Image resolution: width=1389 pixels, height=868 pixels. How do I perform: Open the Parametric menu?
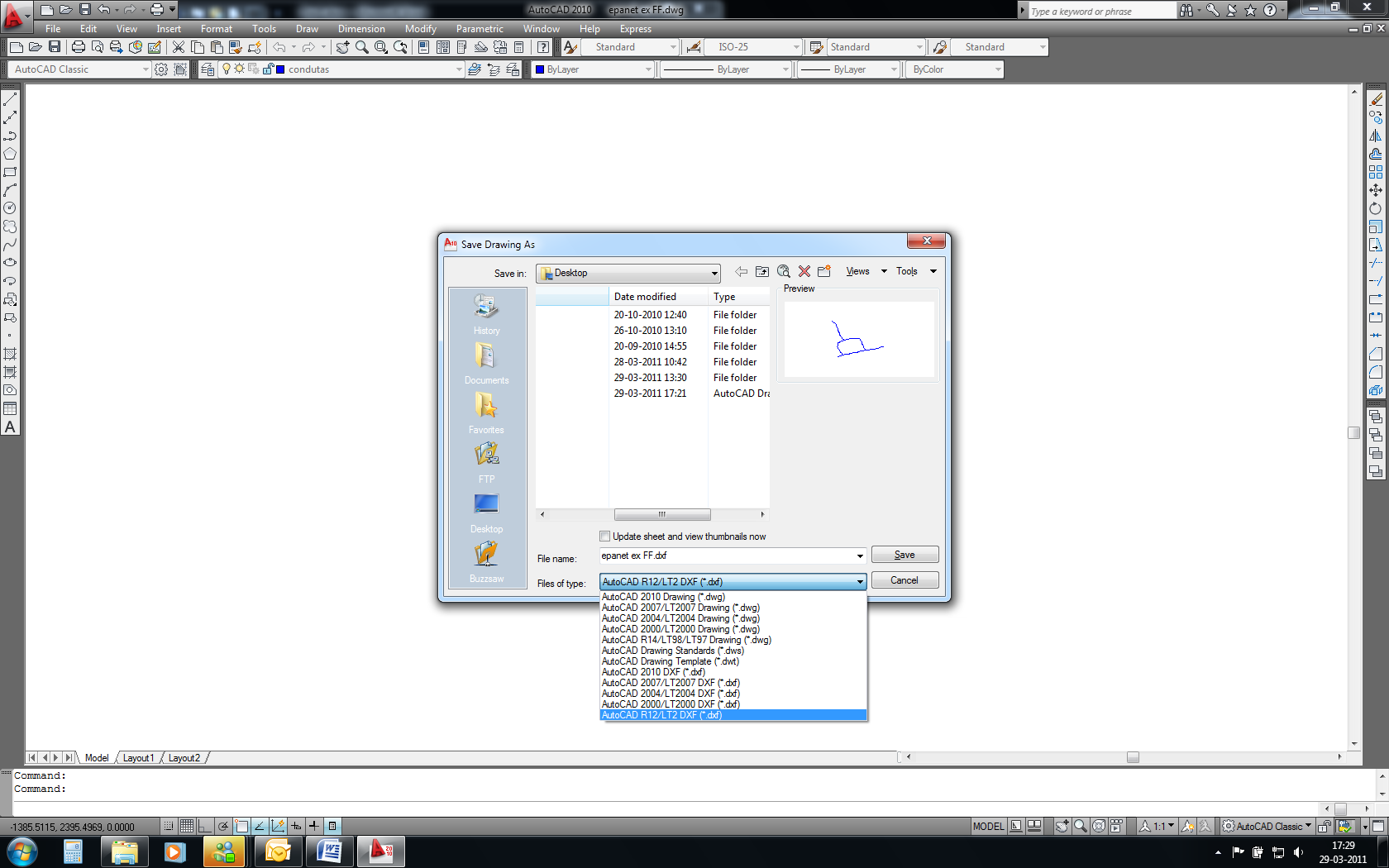480,29
